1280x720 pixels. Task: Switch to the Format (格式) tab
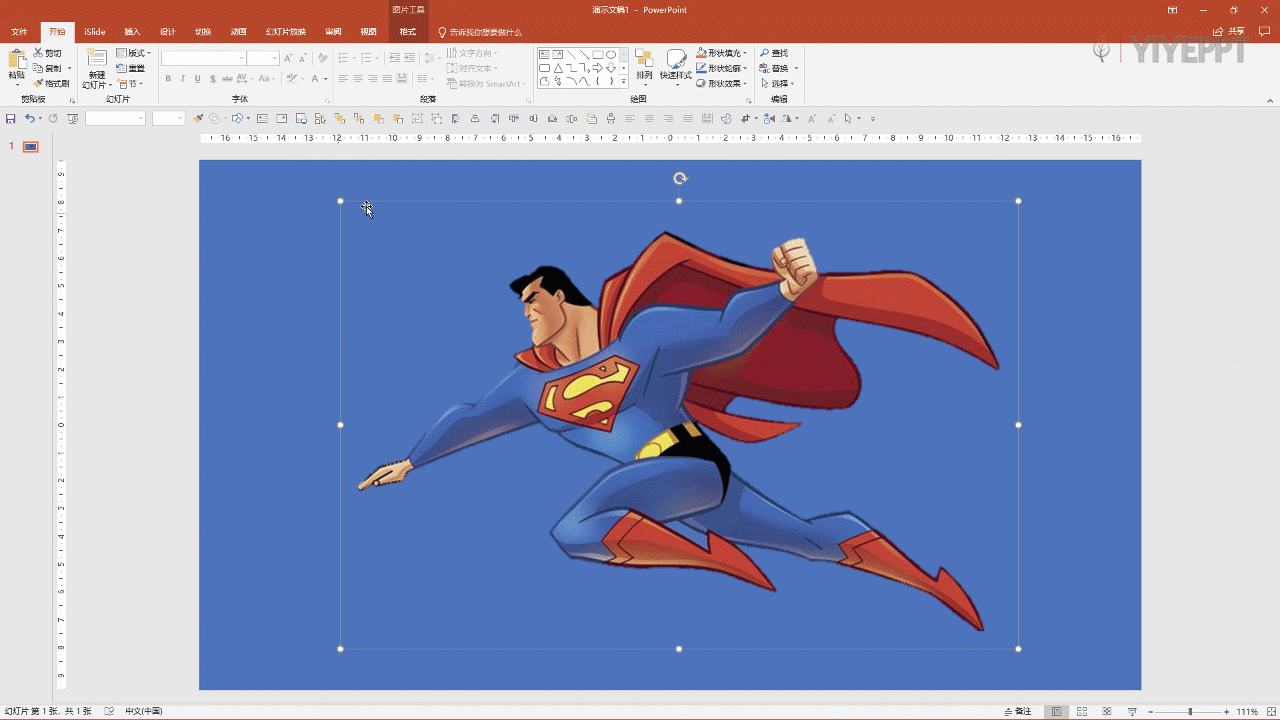[407, 32]
